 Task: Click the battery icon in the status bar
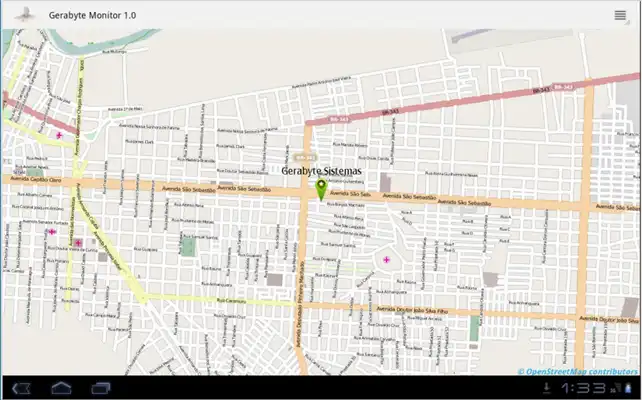pyautogui.click(x=626, y=387)
